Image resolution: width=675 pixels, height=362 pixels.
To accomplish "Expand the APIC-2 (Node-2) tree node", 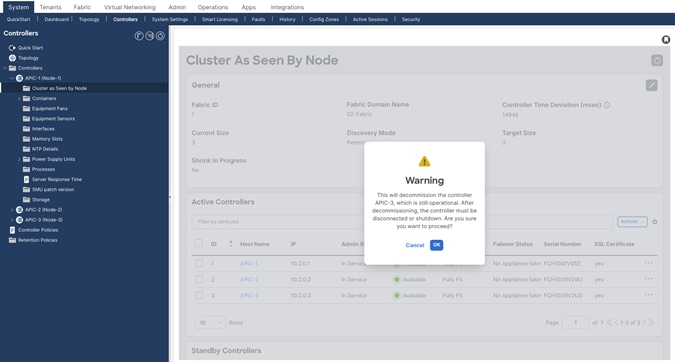I will (x=12, y=210).
